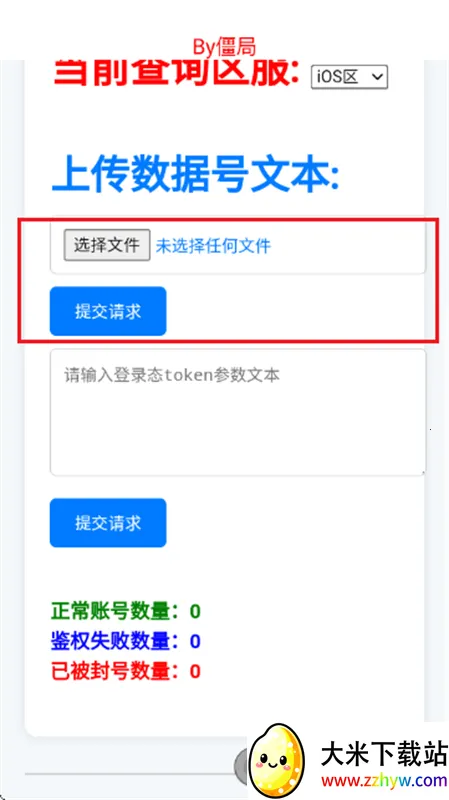
Task: Select the 未选择任何文件 file status text
Action: [213, 246]
